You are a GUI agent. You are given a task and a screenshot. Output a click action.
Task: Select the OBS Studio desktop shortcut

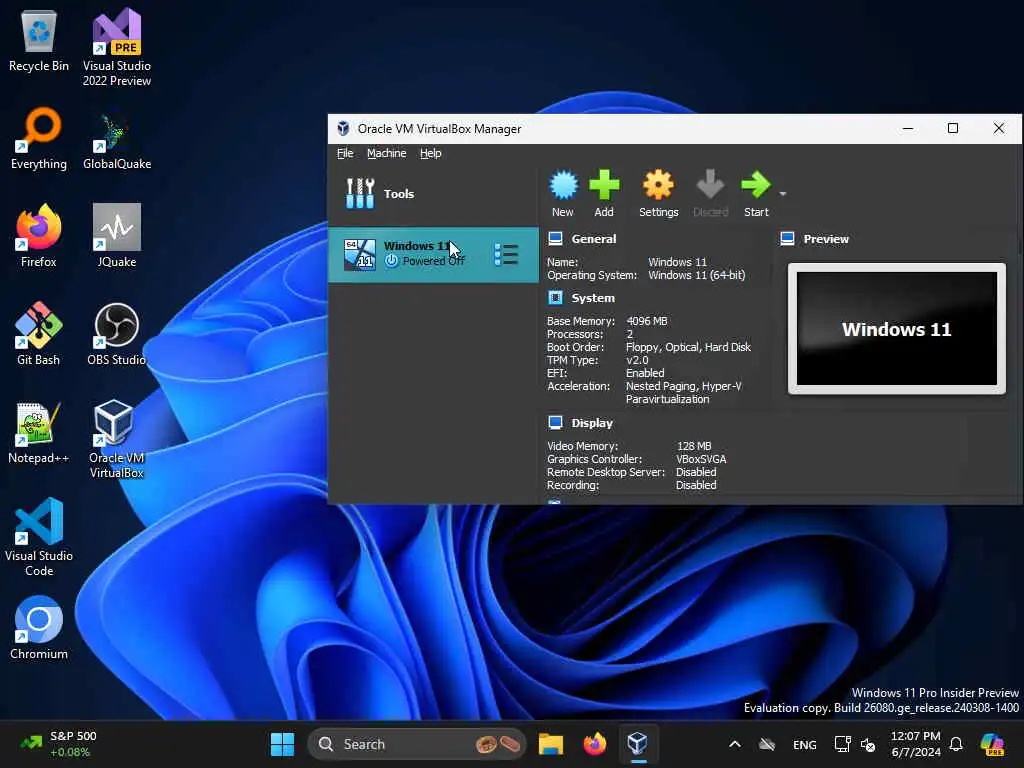[x=117, y=334]
